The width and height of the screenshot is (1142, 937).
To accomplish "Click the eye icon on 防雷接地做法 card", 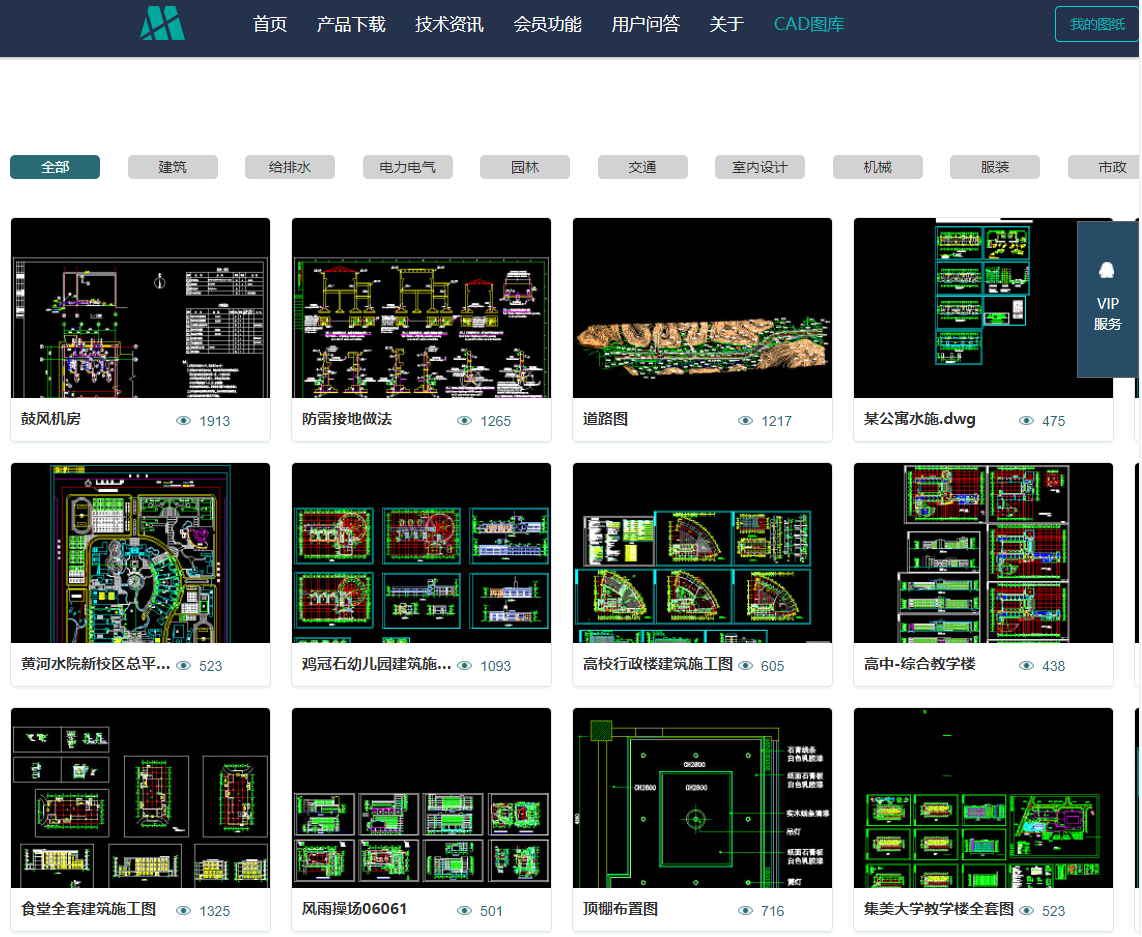I will pos(464,421).
